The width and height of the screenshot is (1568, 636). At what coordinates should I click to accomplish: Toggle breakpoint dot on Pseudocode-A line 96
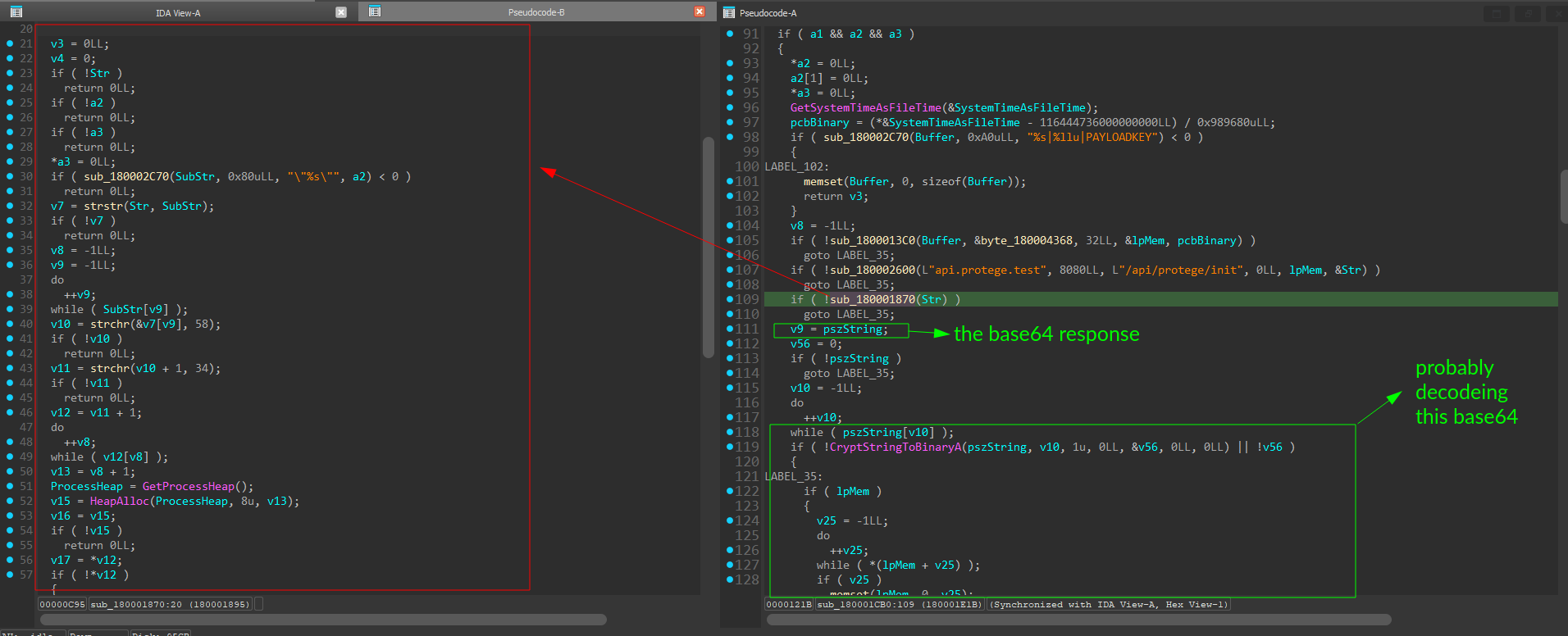tap(730, 107)
